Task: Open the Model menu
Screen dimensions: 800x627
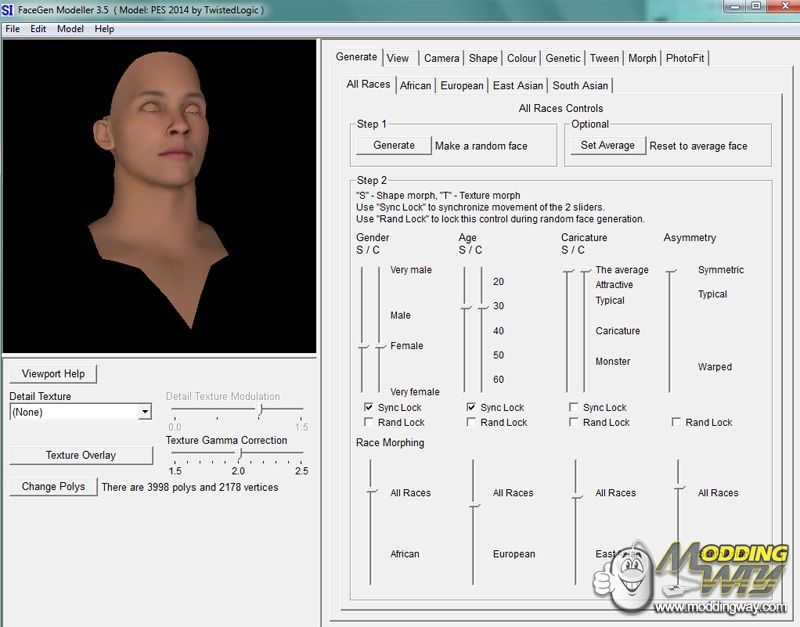Action: [70, 29]
